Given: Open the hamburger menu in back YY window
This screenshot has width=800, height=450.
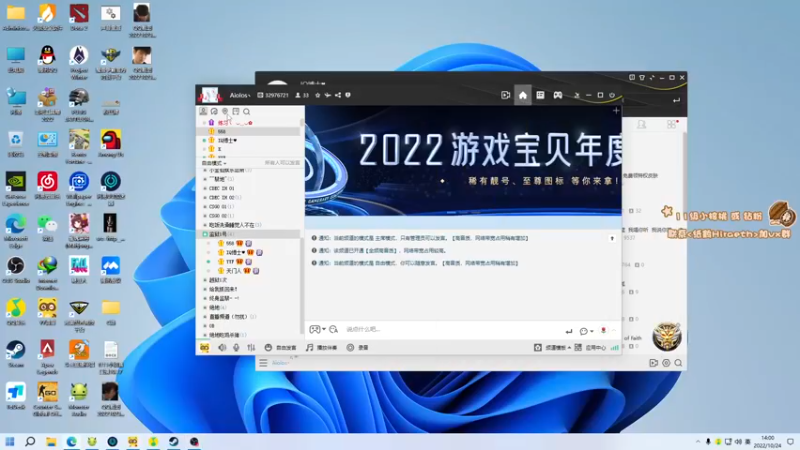Looking at the screenshot, I should (x=263, y=363).
